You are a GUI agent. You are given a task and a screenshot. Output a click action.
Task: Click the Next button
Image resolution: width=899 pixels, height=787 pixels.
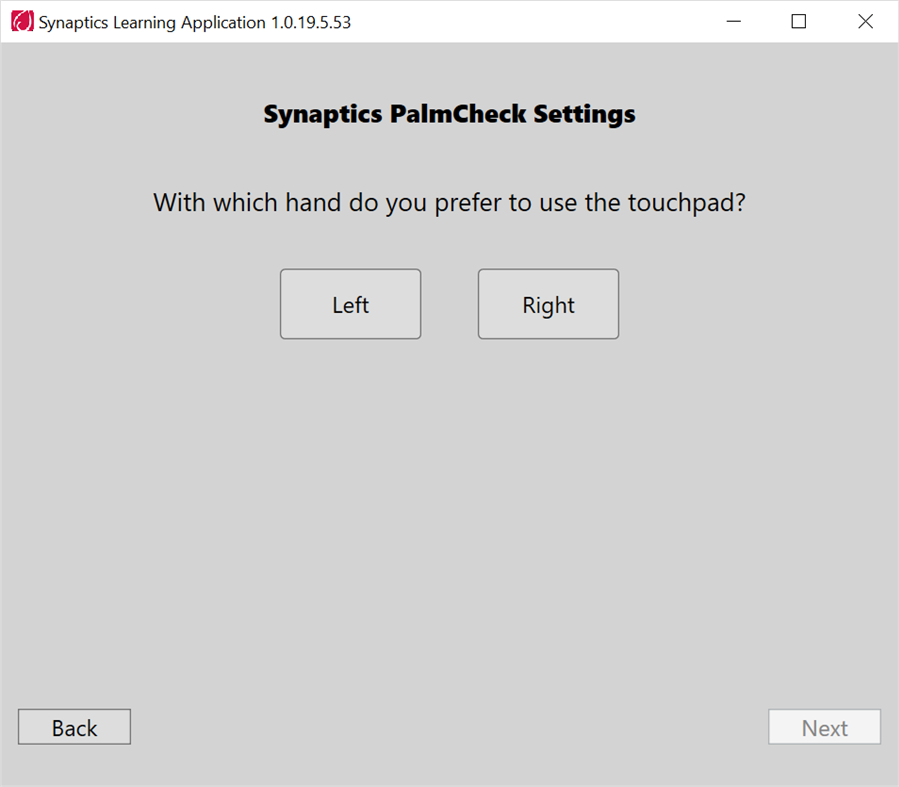click(x=824, y=726)
